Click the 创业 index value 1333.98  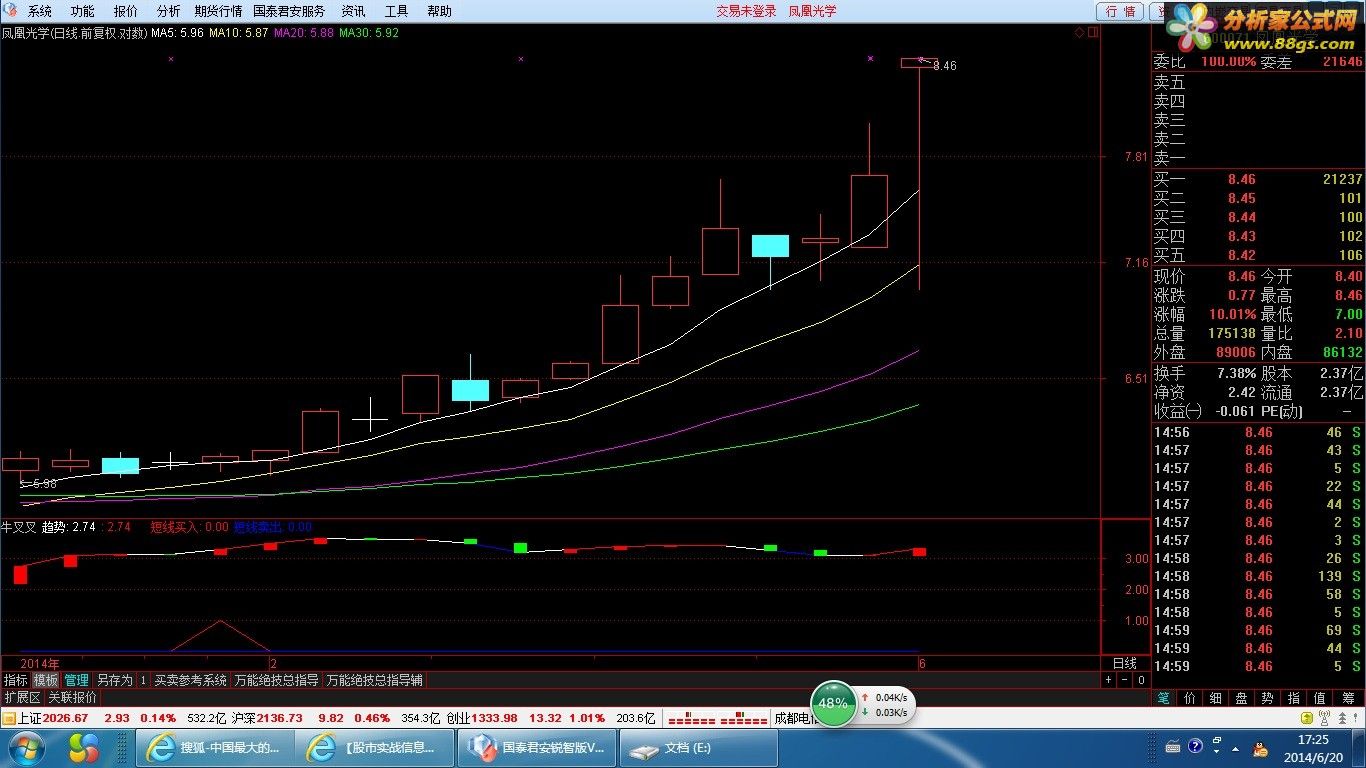coord(496,718)
